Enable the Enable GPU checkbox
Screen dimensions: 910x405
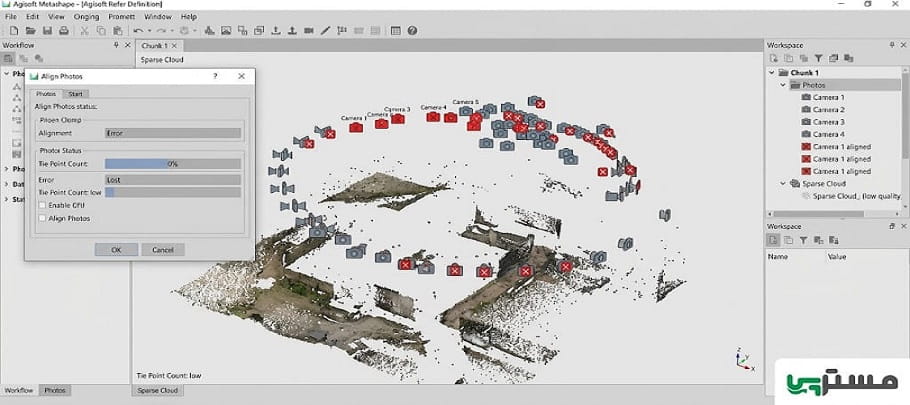point(42,205)
